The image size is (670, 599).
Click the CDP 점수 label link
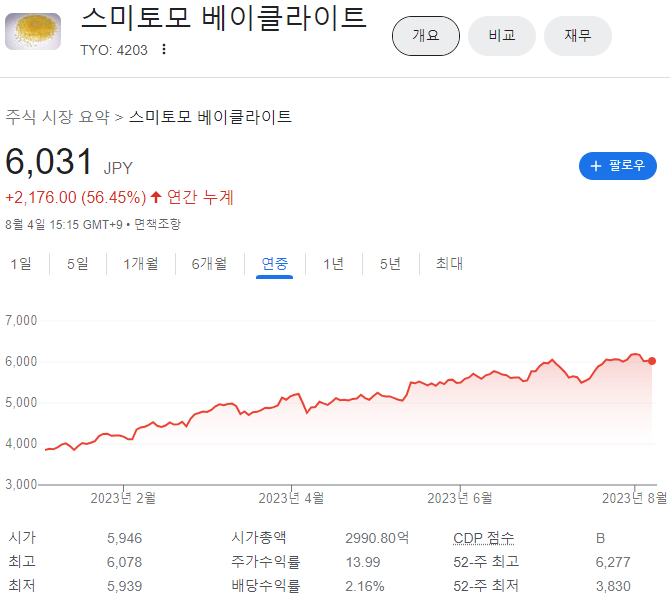point(483,538)
